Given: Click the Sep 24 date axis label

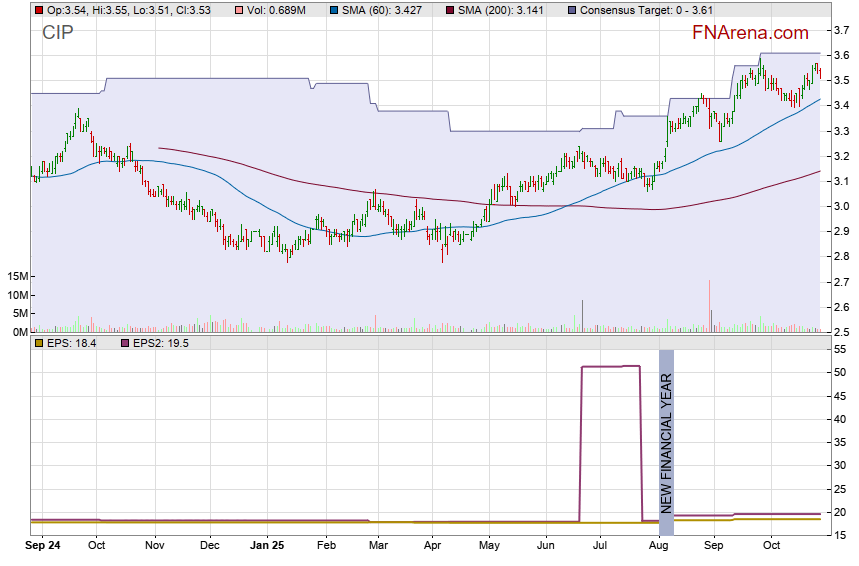Looking at the screenshot, I should click(x=43, y=547).
